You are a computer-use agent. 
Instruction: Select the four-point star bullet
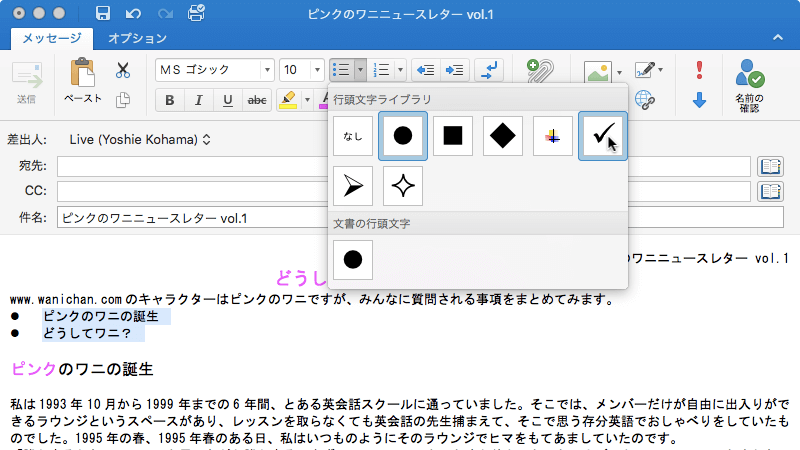click(x=403, y=186)
